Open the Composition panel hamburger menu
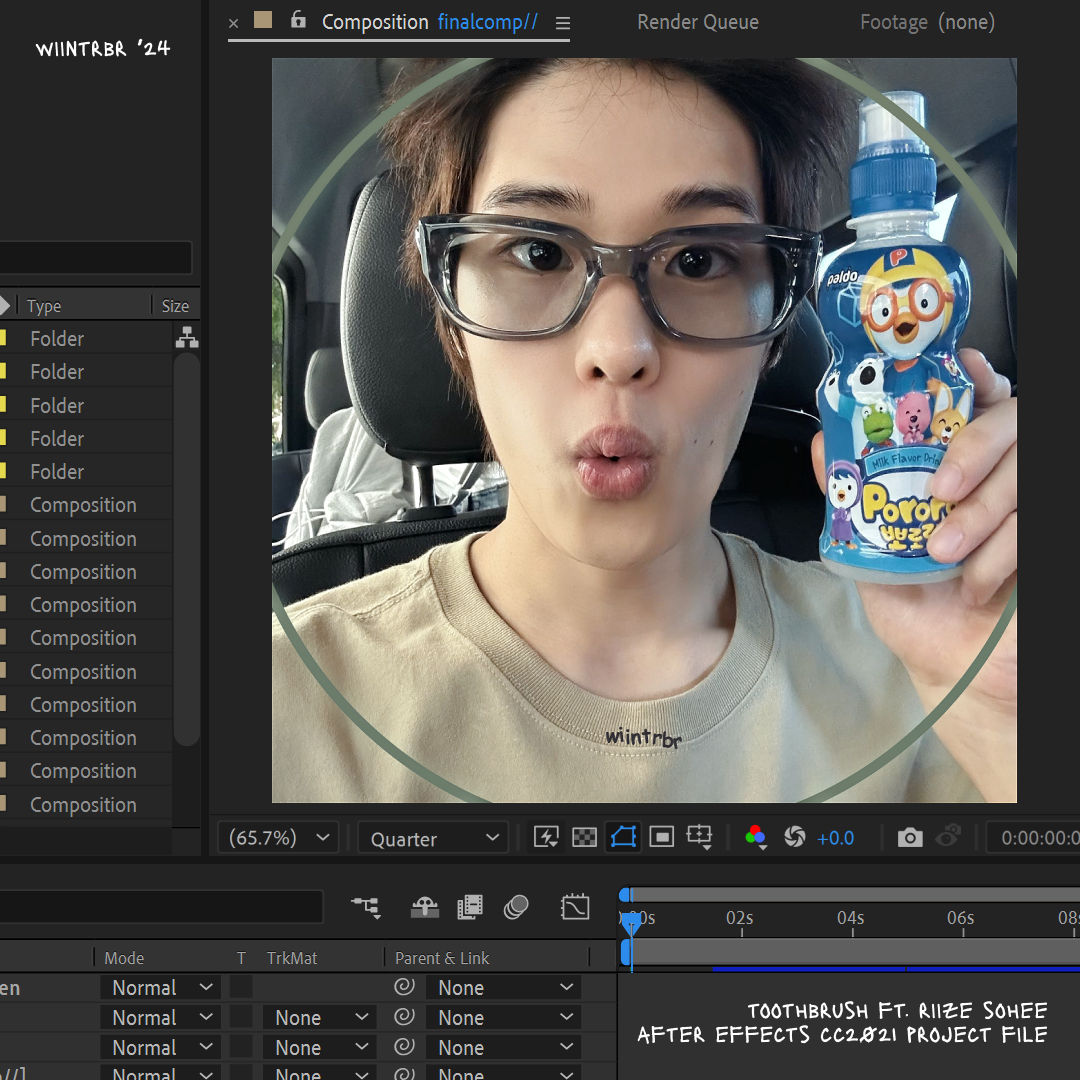The height and width of the screenshot is (1080, 1080). point(563,23)
